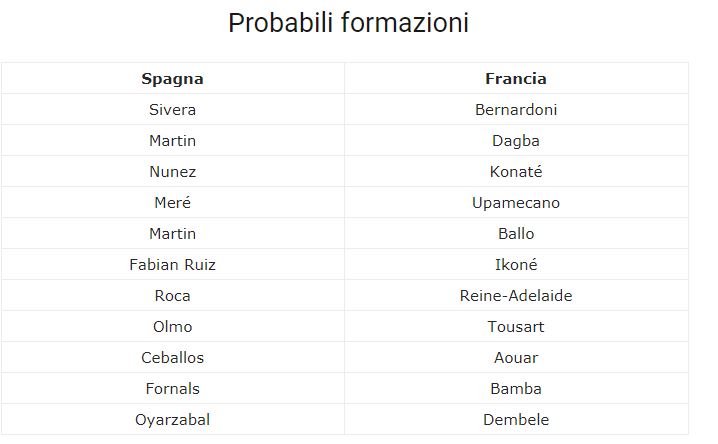Select the Francia column header

[x=516, y=79]
